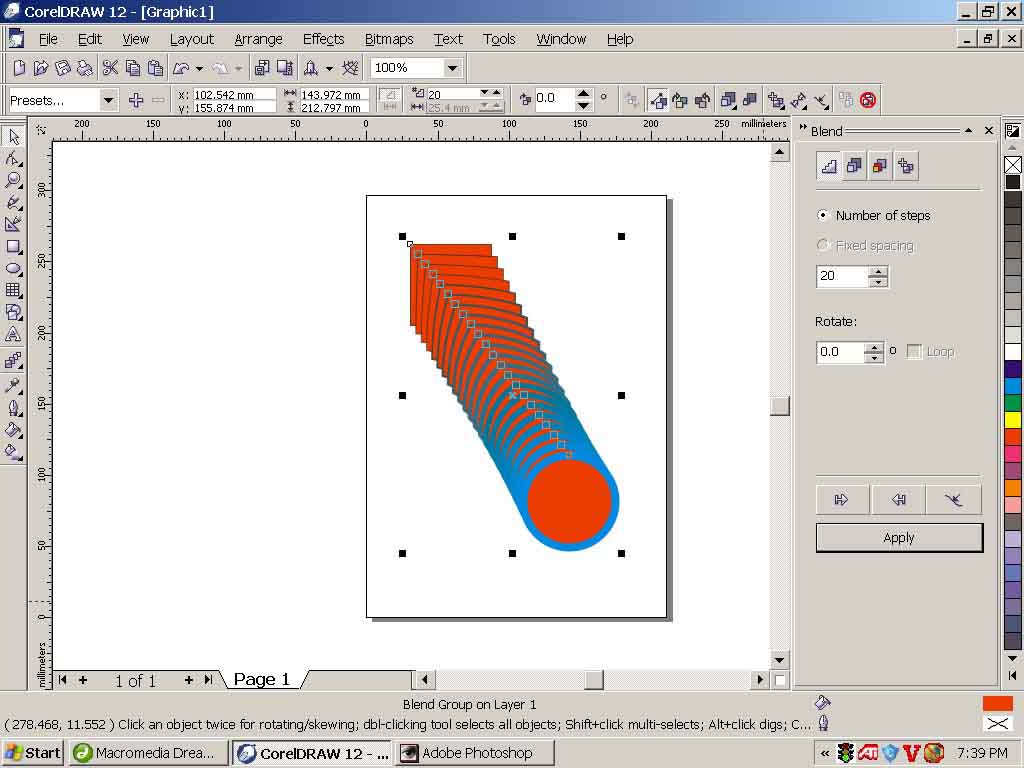The height and width of the screenshot is (768, 1024).
Task: Click the blend End object button in docker
Action: click(x=898, y=500)
